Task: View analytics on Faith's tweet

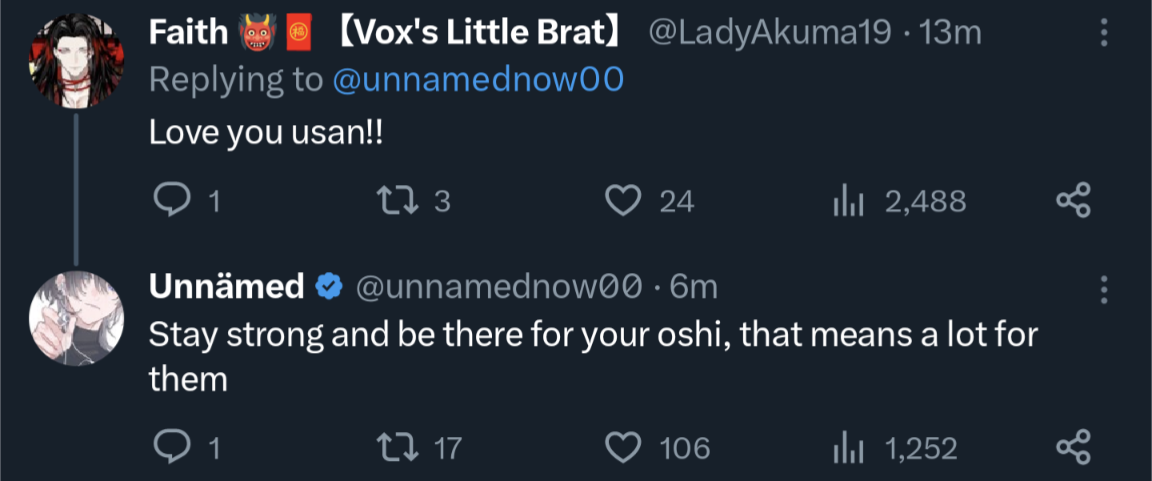Action: click(x=848, y=202)
